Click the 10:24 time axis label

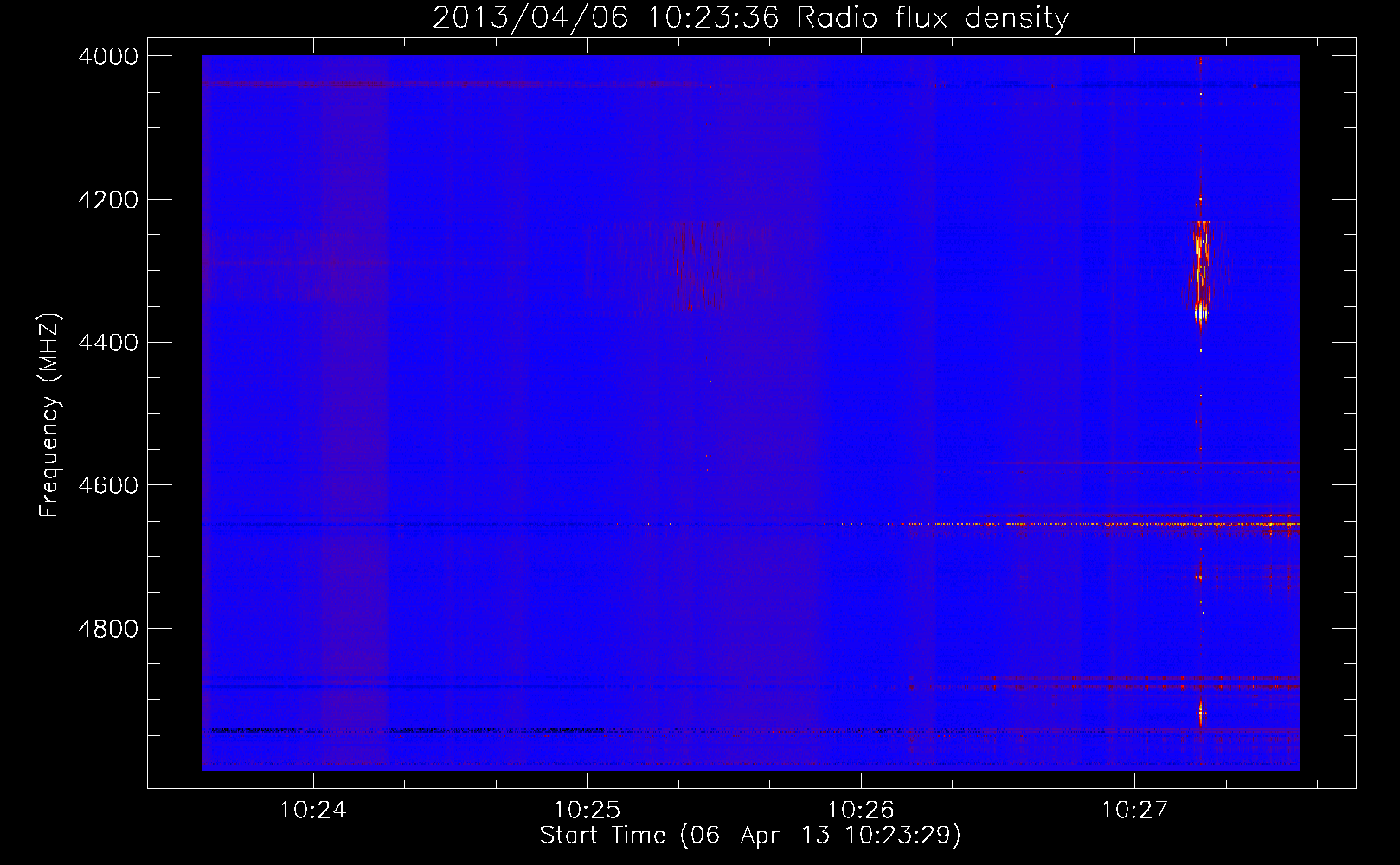click(x=313, y=811)
